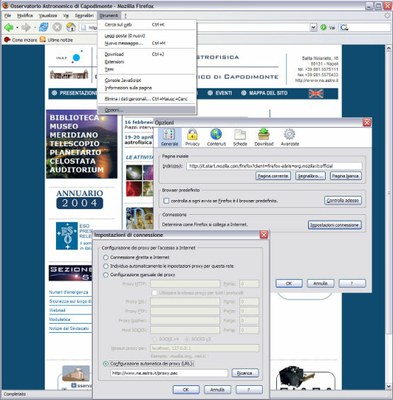The width and height of the screenshot is (393, 400).
Task: Click the Indirizzo home page address field
Action: click(274, 166)
